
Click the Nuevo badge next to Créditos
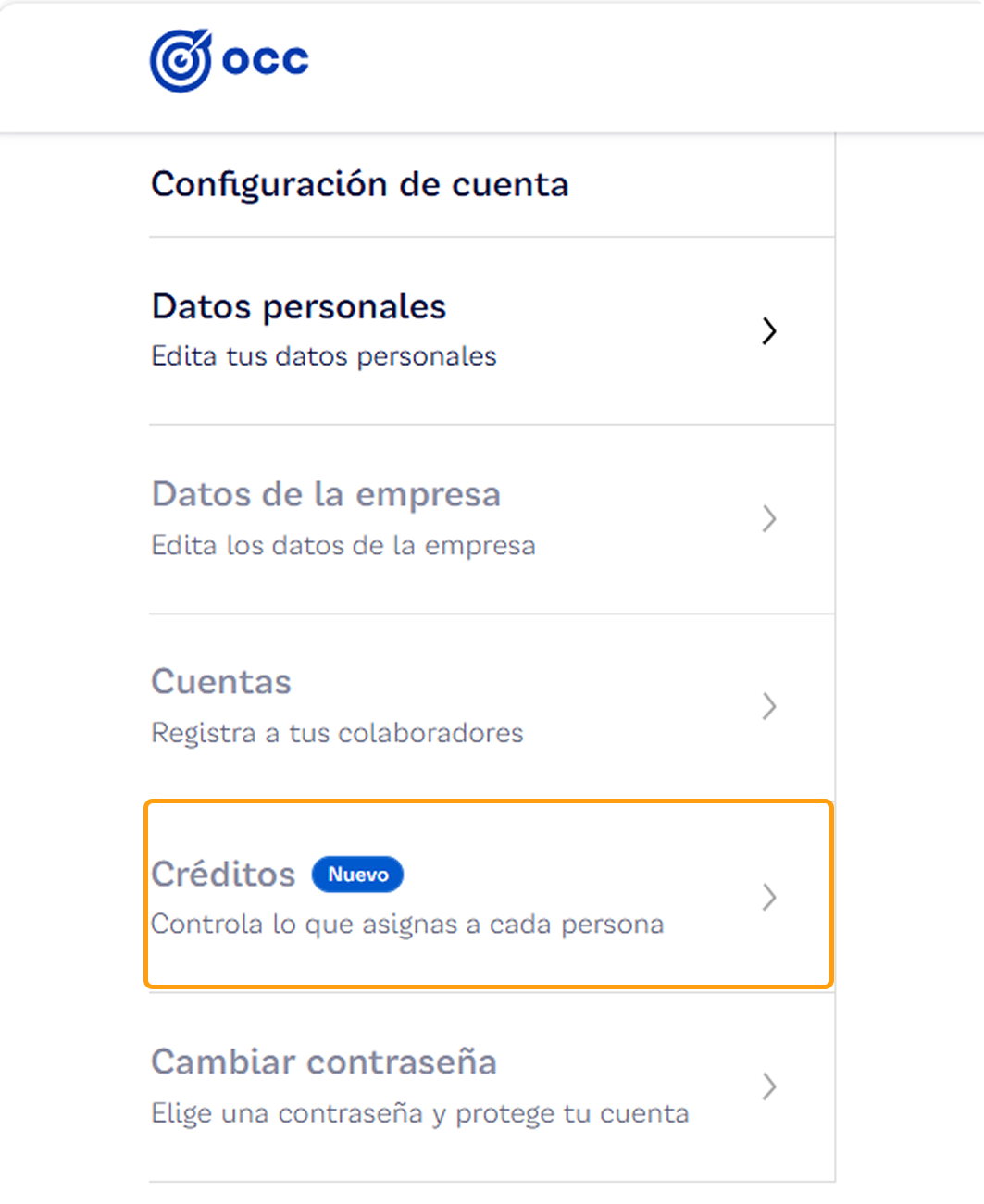click(357, 874)
